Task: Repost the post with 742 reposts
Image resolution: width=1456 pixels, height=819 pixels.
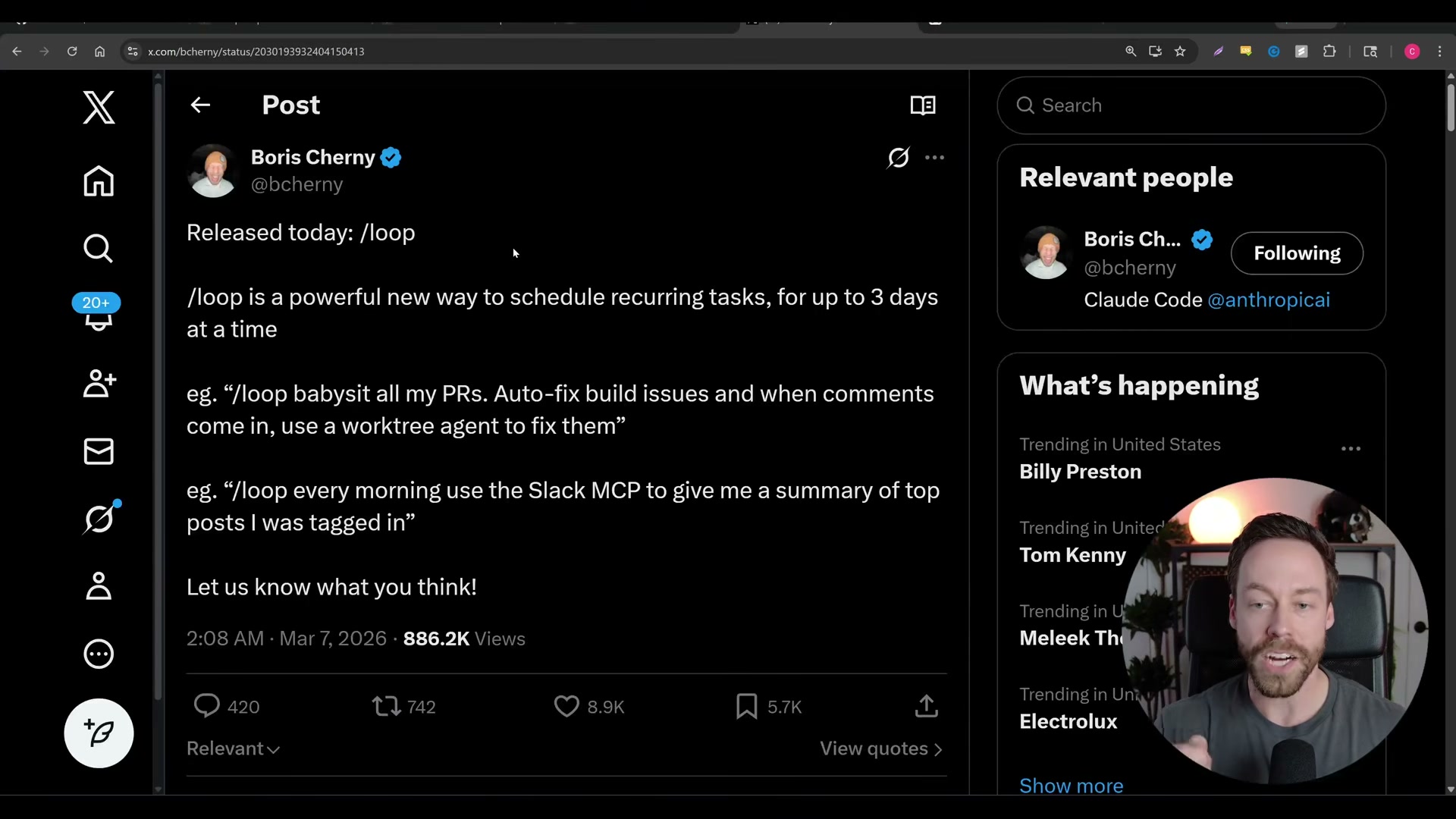Action: 404,707
